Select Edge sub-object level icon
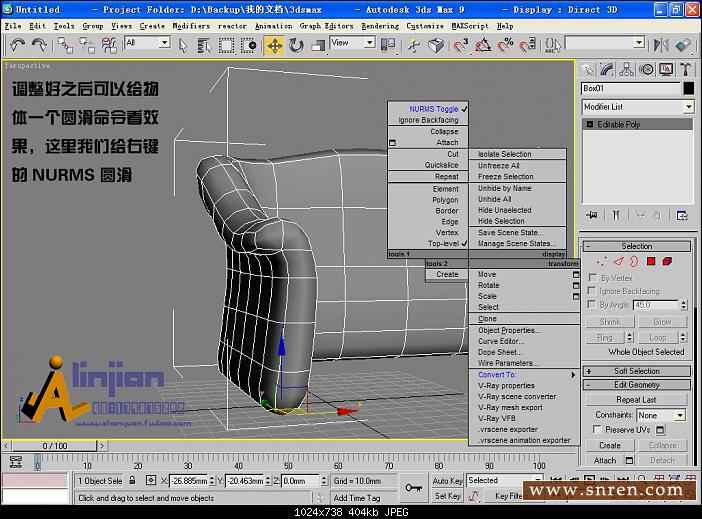This screenshot has width=702, height=519. pyautogui.click(x=618, y=261)
